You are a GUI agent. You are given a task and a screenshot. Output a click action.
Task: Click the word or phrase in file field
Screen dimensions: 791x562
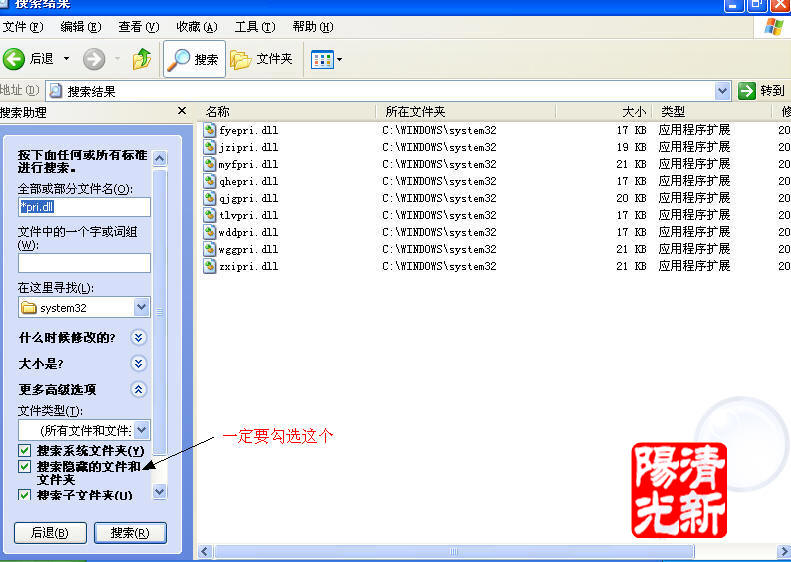pyautogui.click(x=84, y=263)
